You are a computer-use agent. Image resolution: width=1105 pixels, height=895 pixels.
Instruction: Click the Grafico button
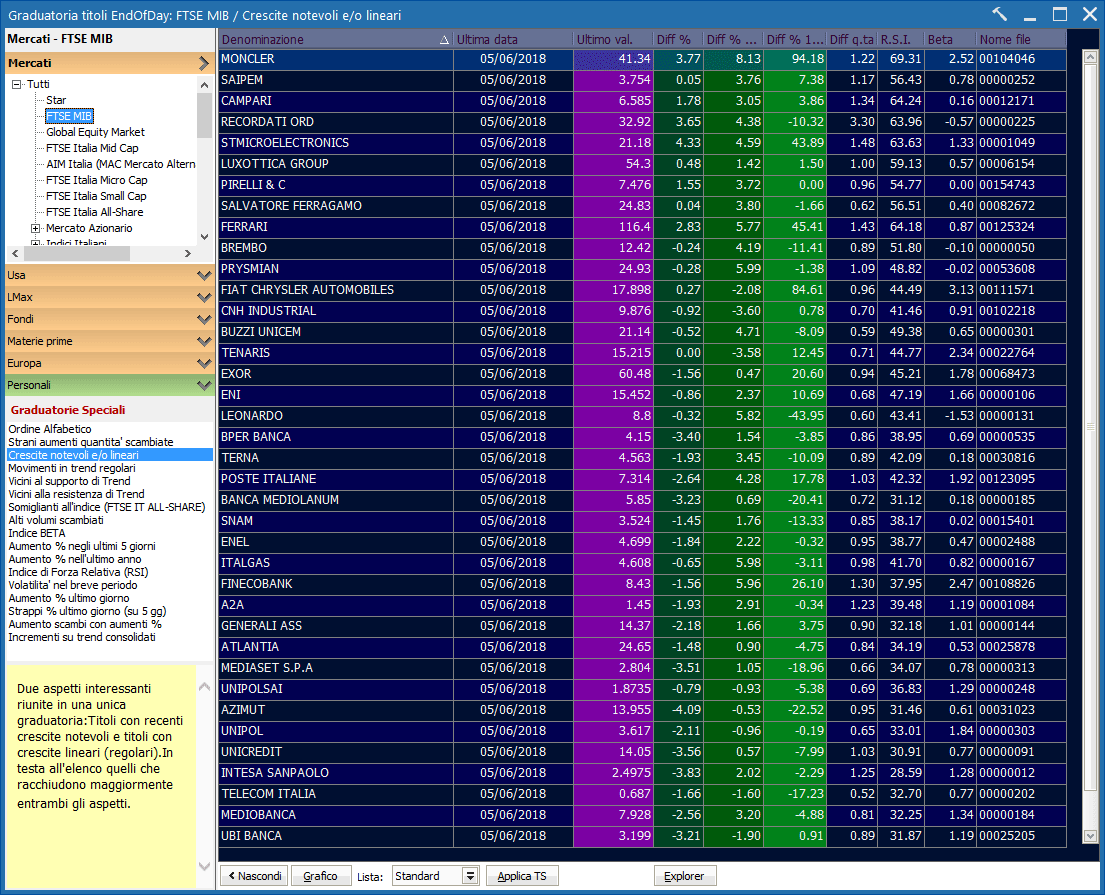click(320, 876)
